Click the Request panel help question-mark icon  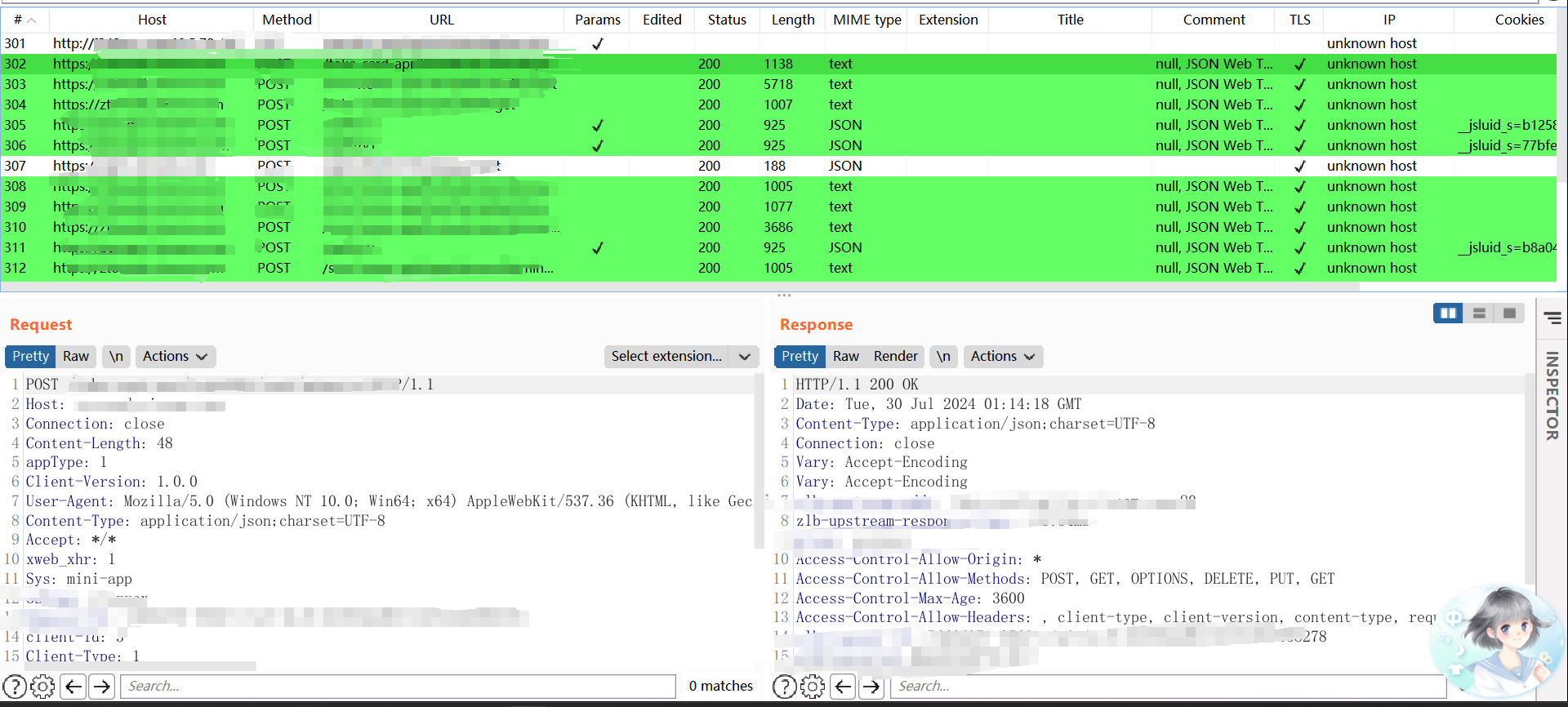tap(15, 687)
